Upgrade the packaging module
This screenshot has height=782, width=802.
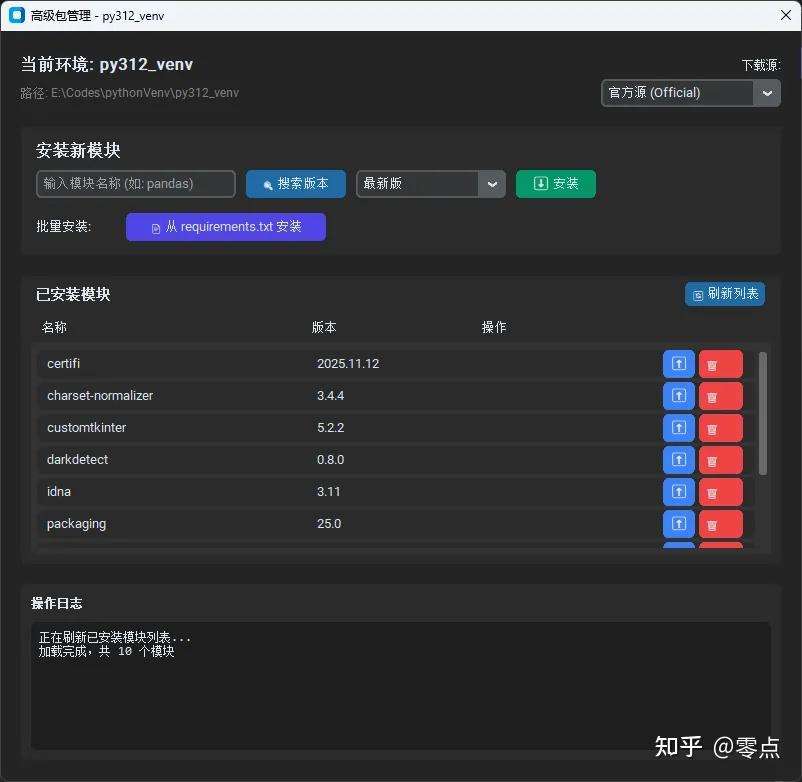point(678,524)
